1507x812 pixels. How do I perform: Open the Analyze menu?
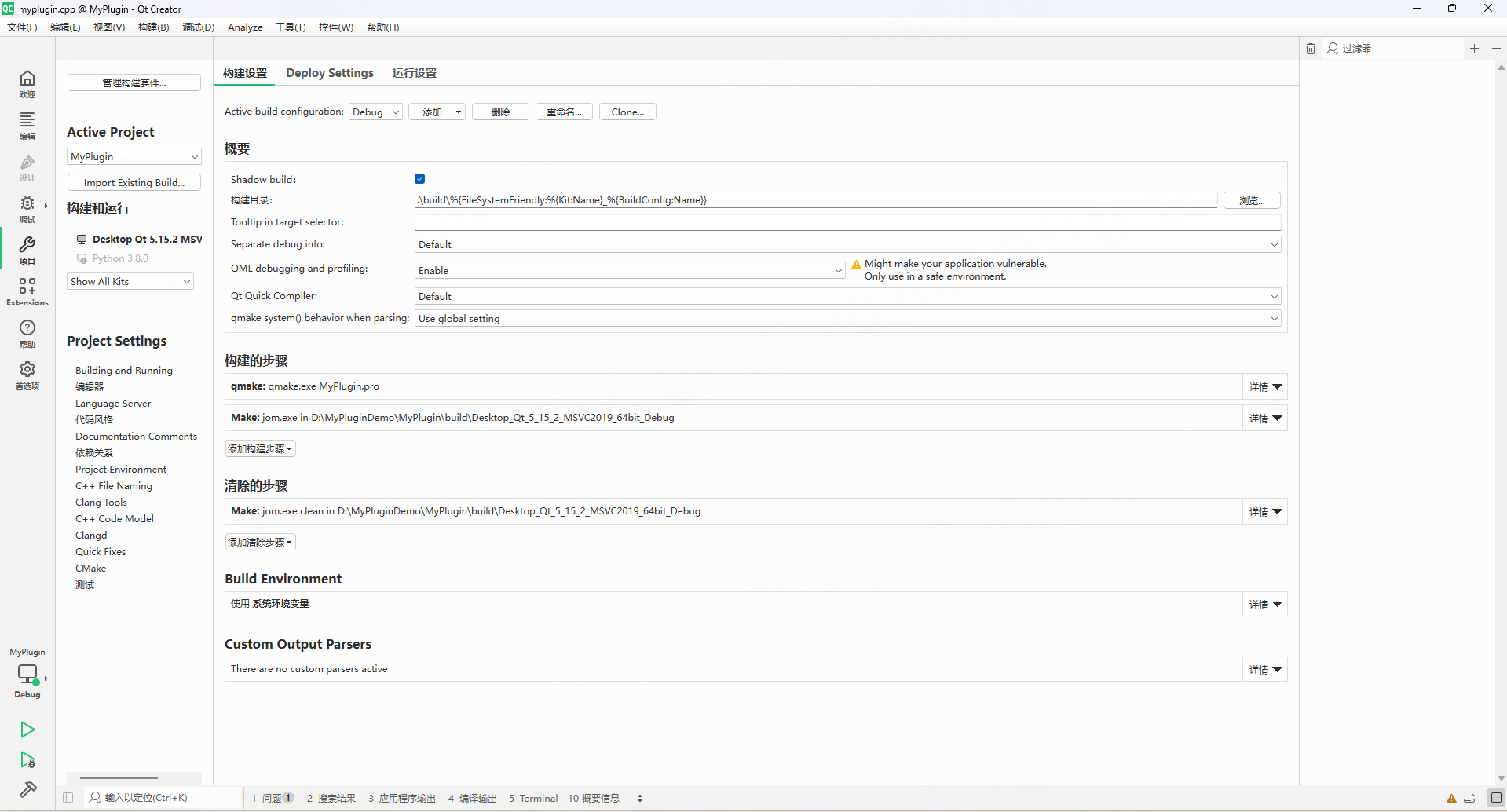click(245, 27)
